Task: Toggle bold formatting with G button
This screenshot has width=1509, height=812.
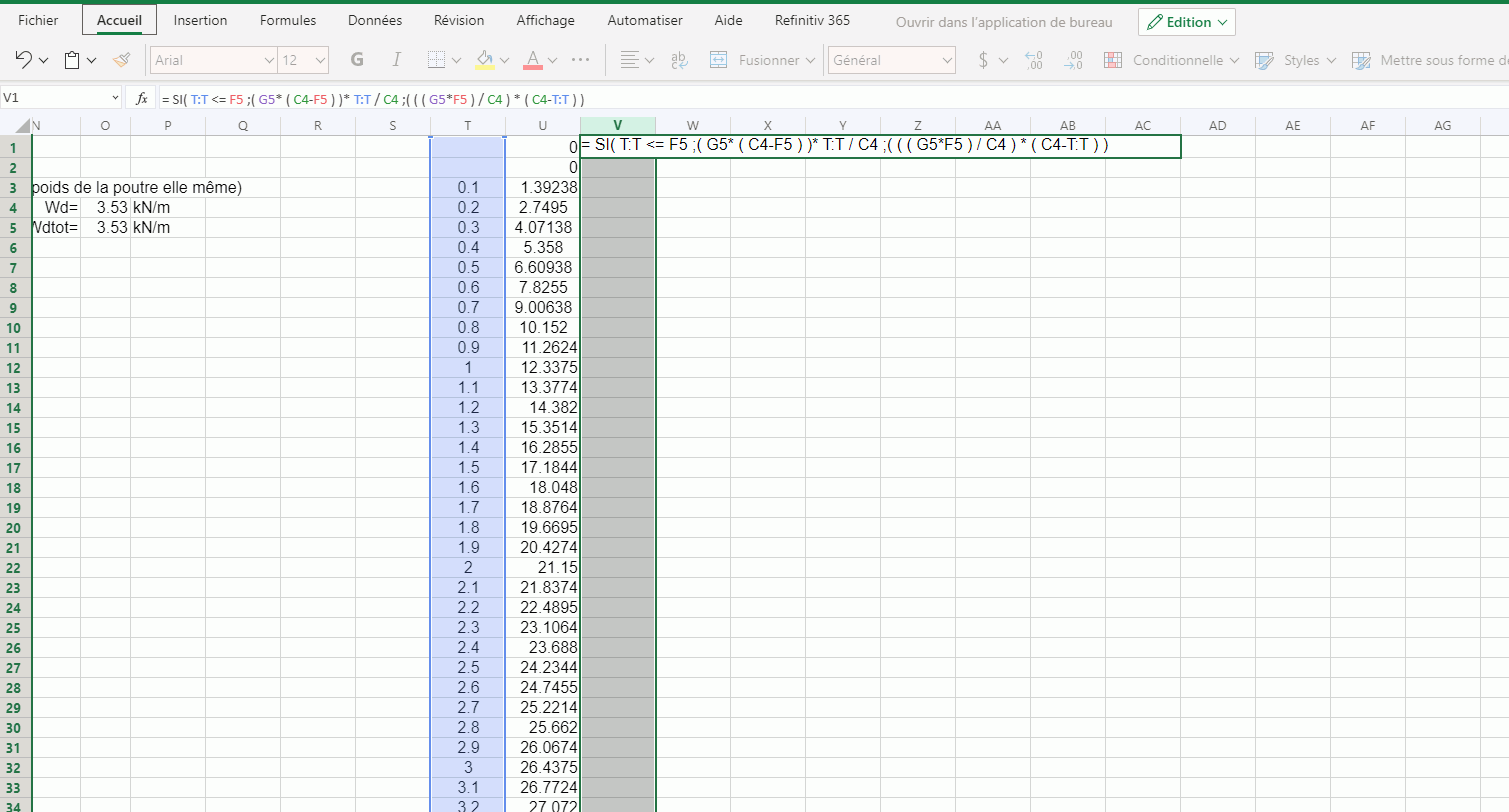Action: (x=357, y=60)
